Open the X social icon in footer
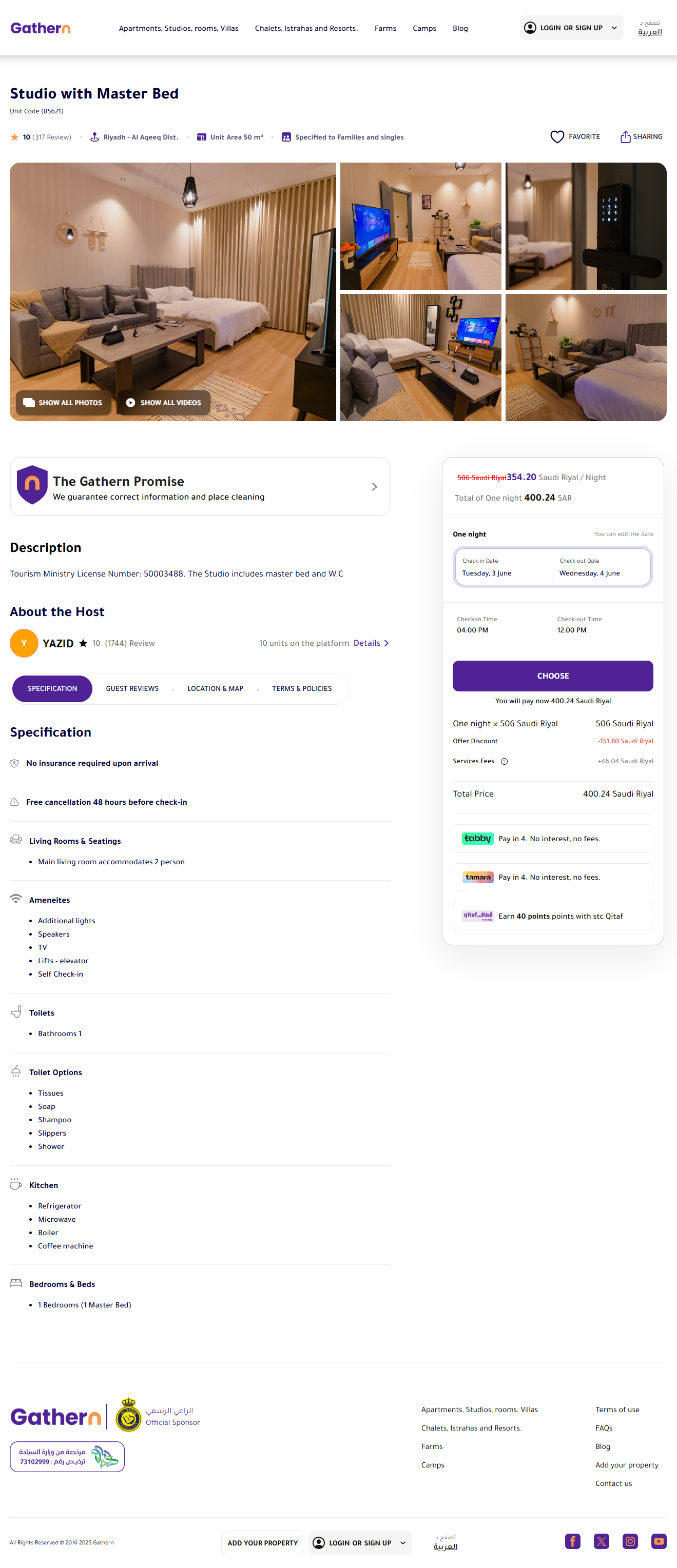 (x=602, y=1541)
